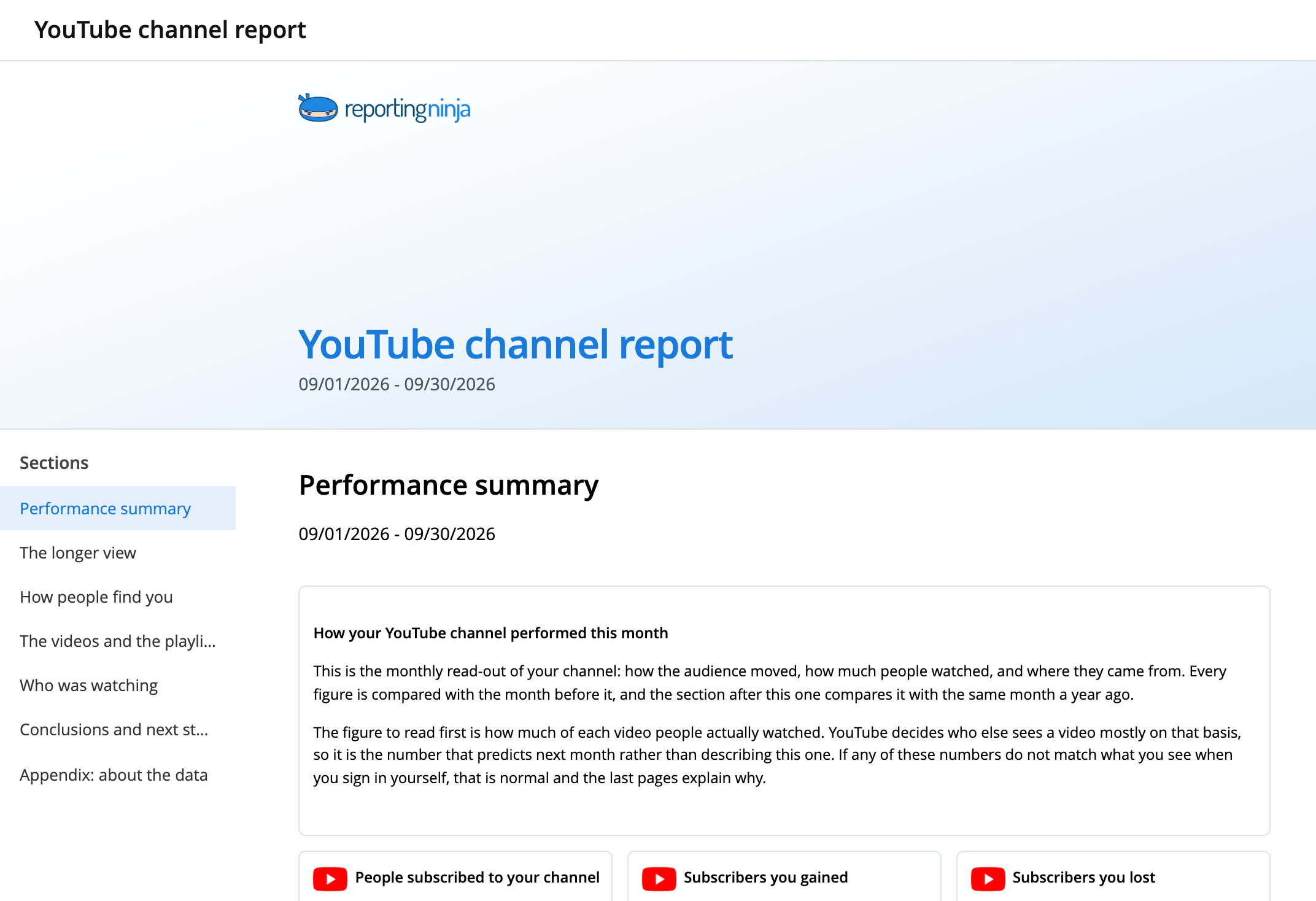
Task: Open Conclusions and next steps section
Action: coord(118,729)
